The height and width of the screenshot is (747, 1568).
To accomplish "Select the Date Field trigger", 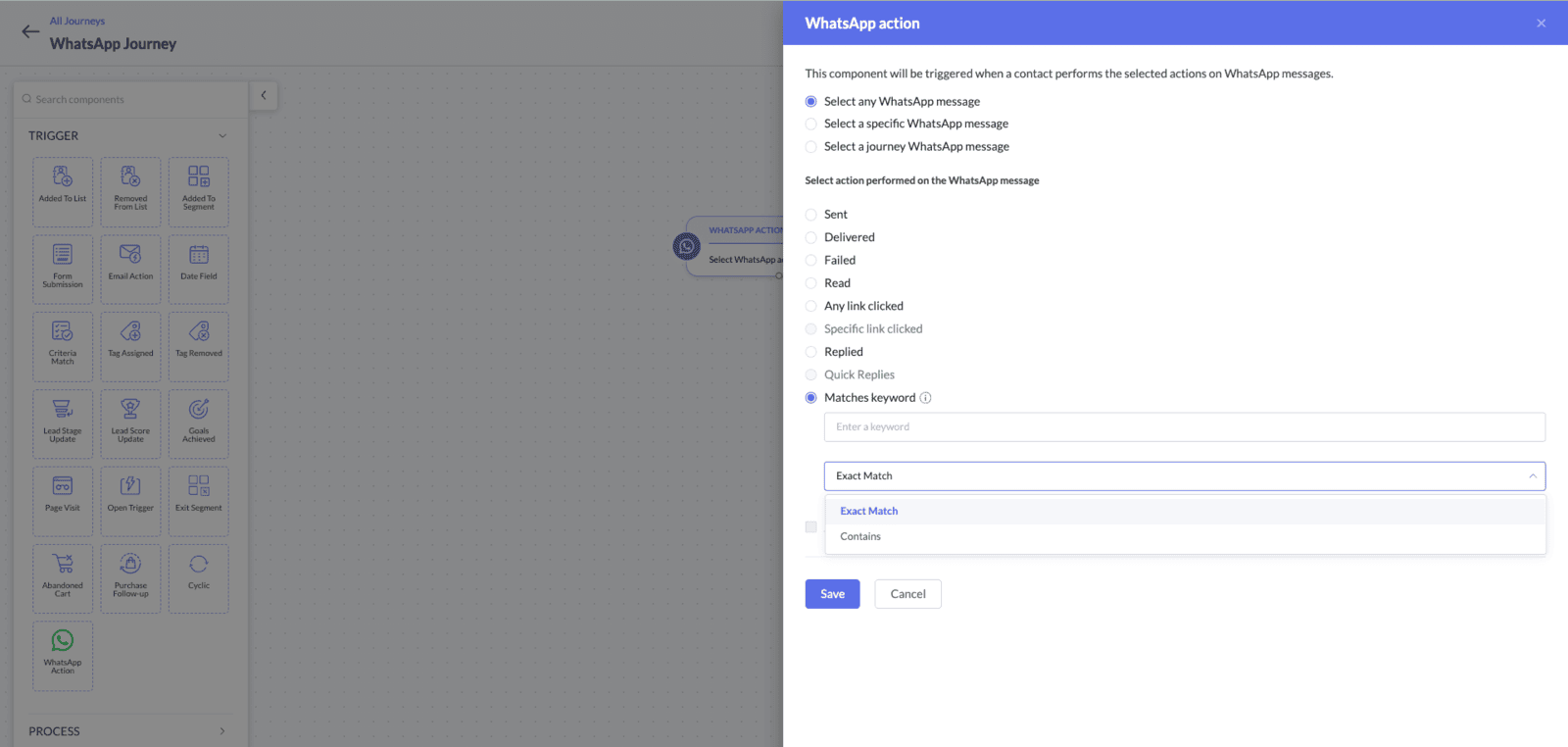I will tap(199, 270).
